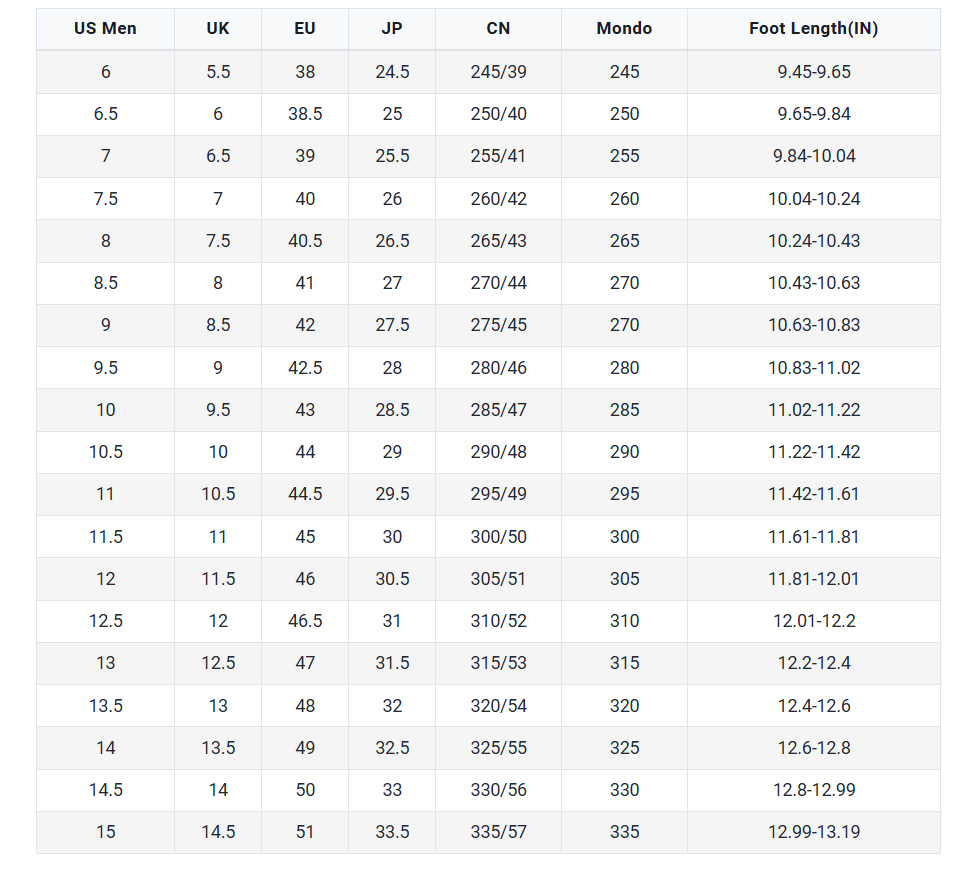This screenshot has height=878, width=967.
Task: Select the EU 40.5 cell
Action: [305, 241]
